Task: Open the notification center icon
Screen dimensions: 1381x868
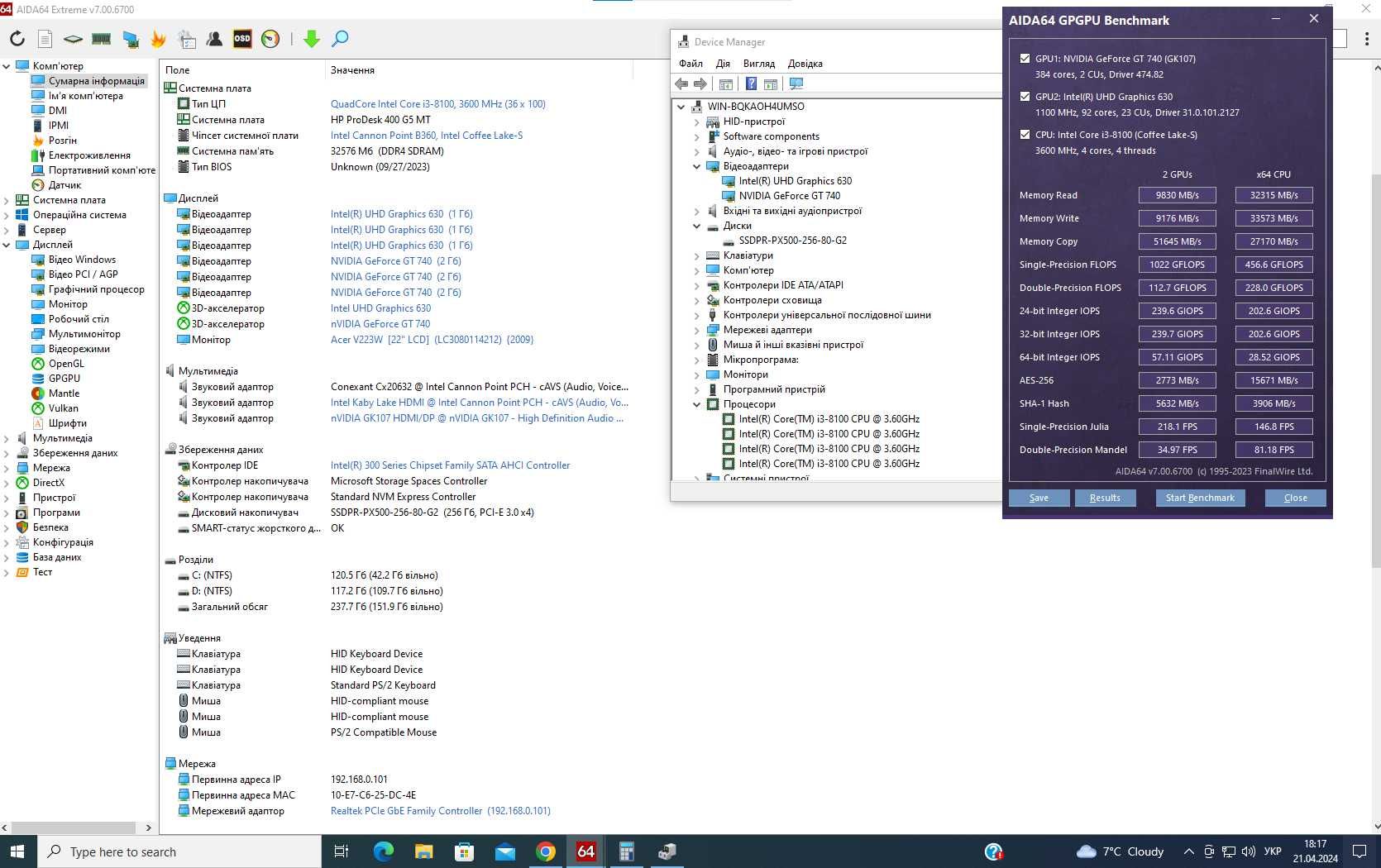Action: point(1359,851)
